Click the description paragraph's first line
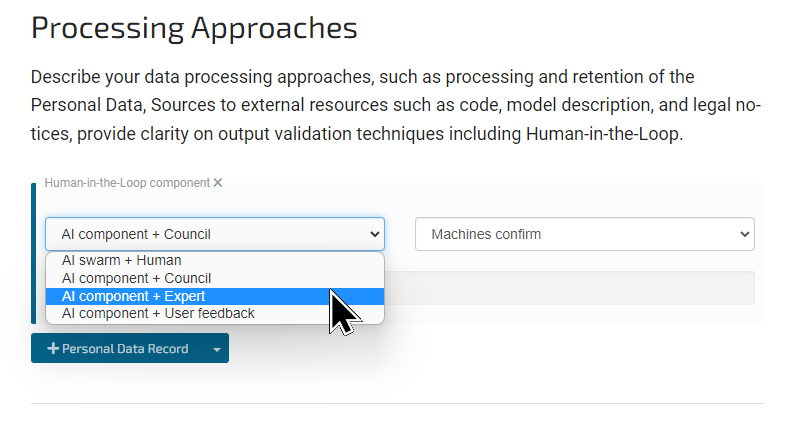The image size is (788, 421). click(362, 77)
